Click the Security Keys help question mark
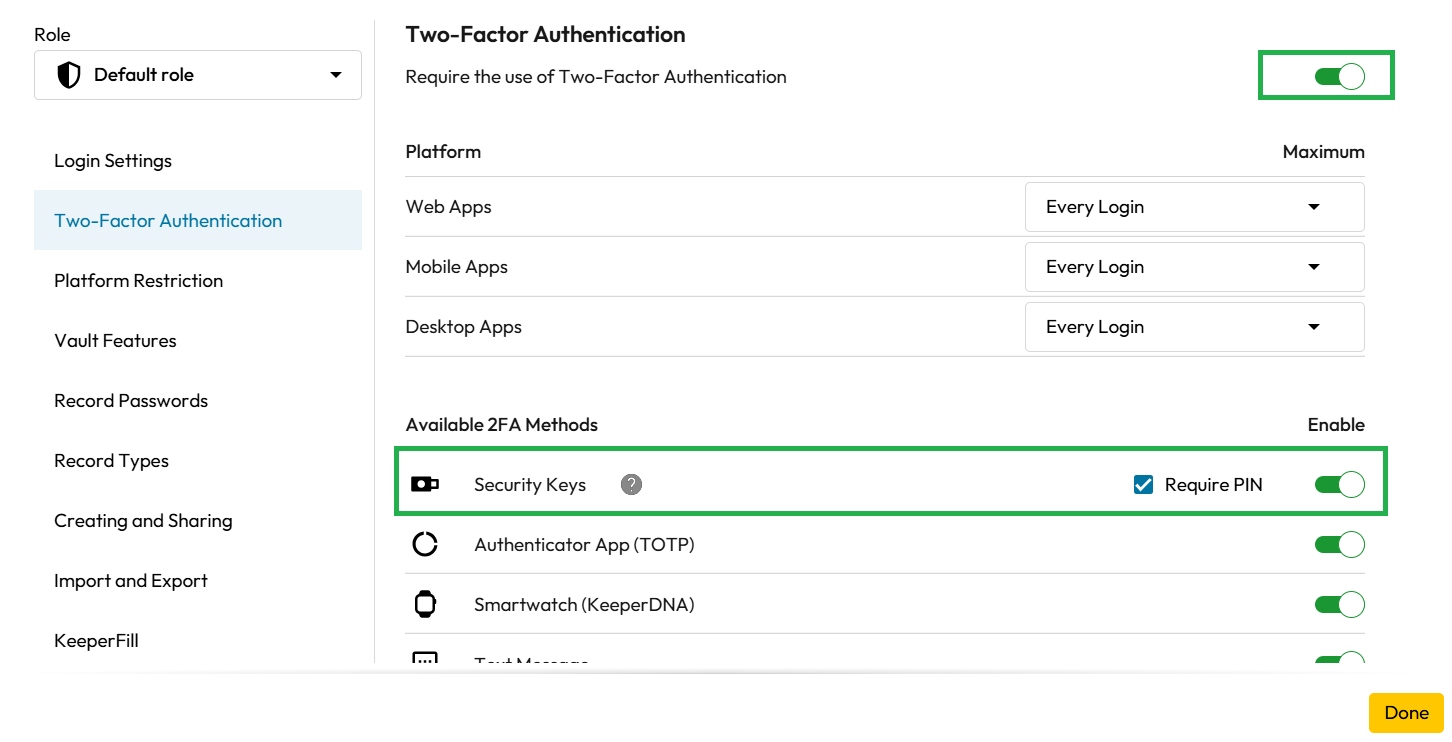 [631, 485]
